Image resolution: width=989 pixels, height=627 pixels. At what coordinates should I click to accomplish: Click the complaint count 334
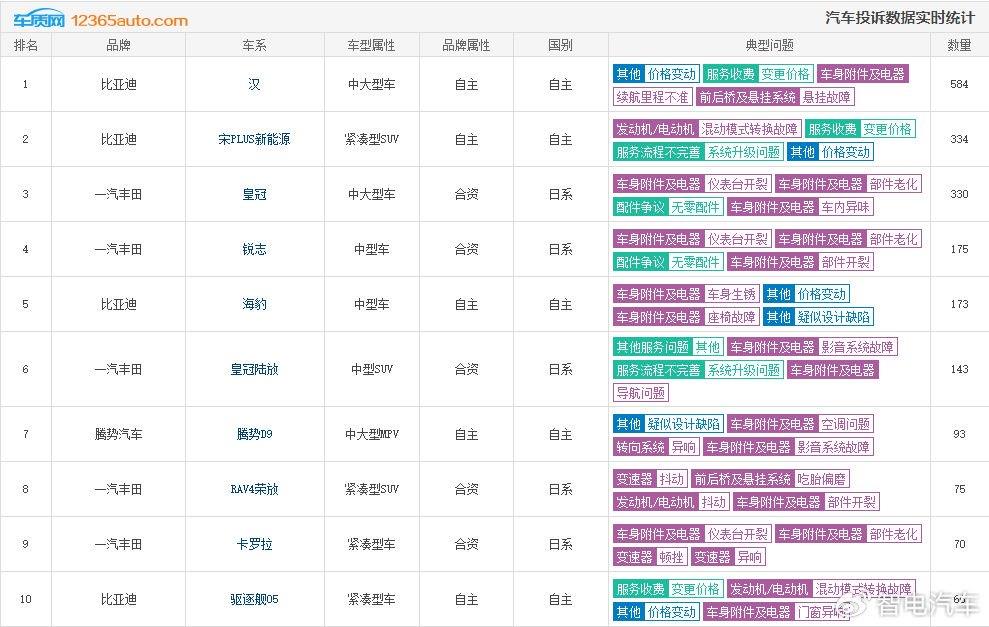pyautogui.click(x=959, y=139)
